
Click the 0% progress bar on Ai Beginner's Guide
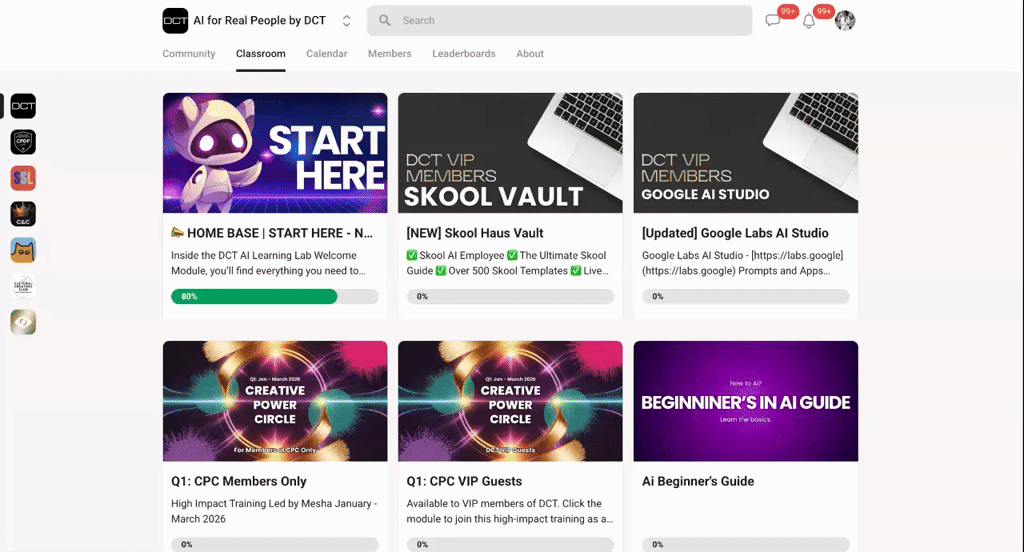(746, 544)
